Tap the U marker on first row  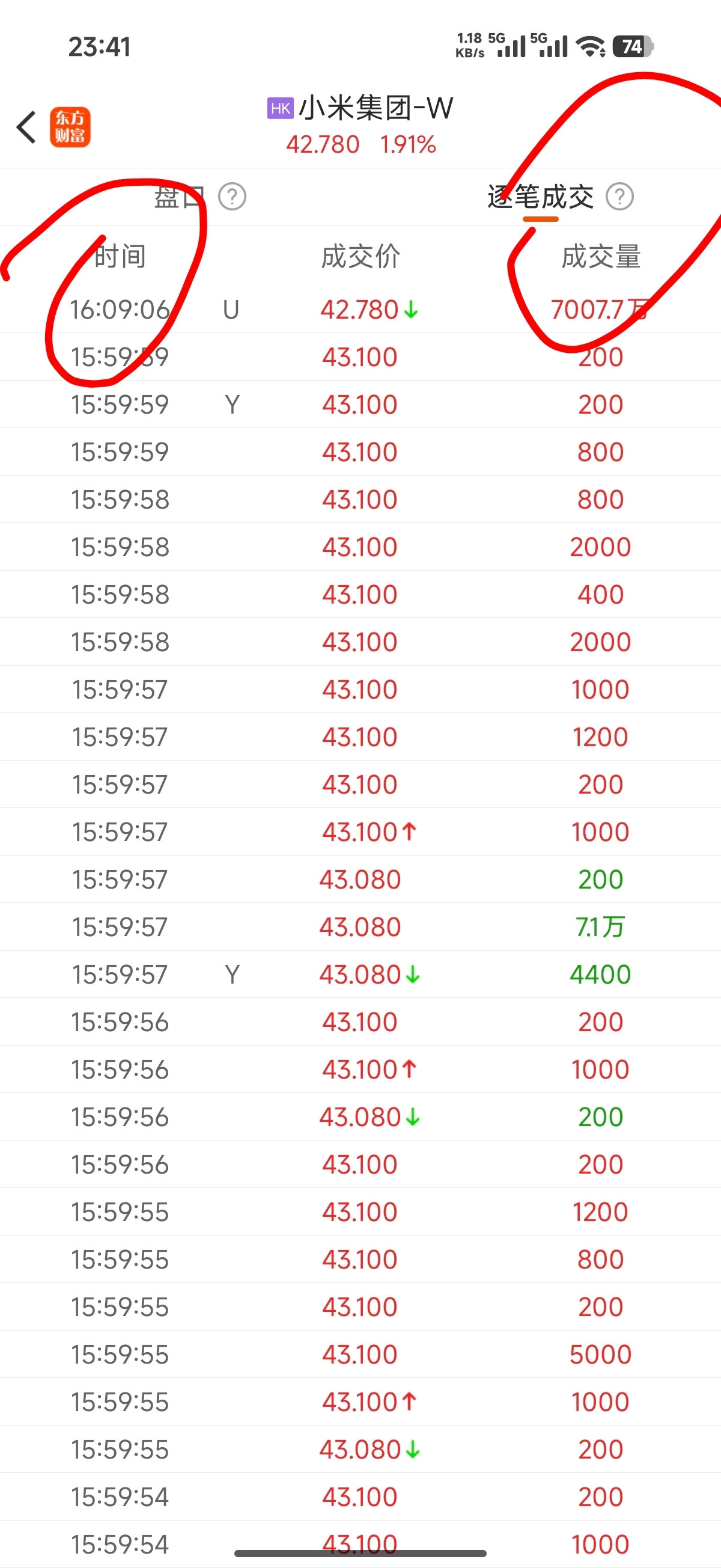(231, 310)
